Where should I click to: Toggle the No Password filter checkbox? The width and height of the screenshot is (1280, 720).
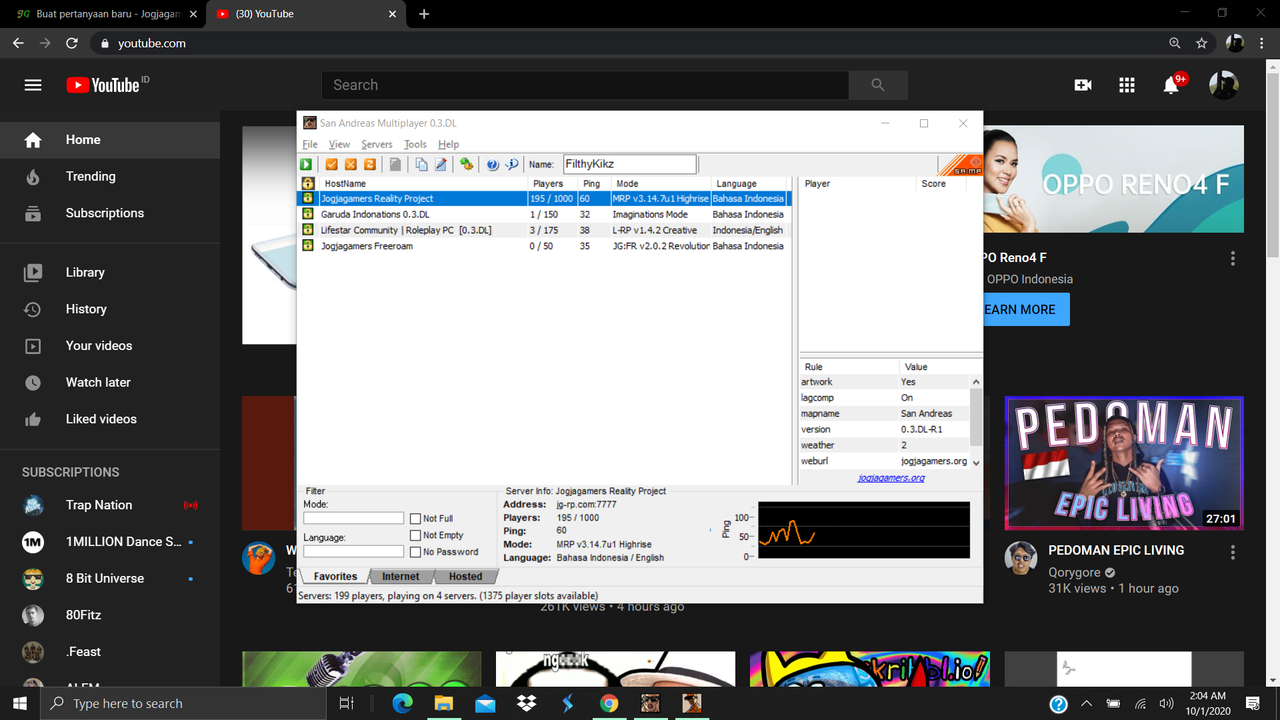[415, 552]
